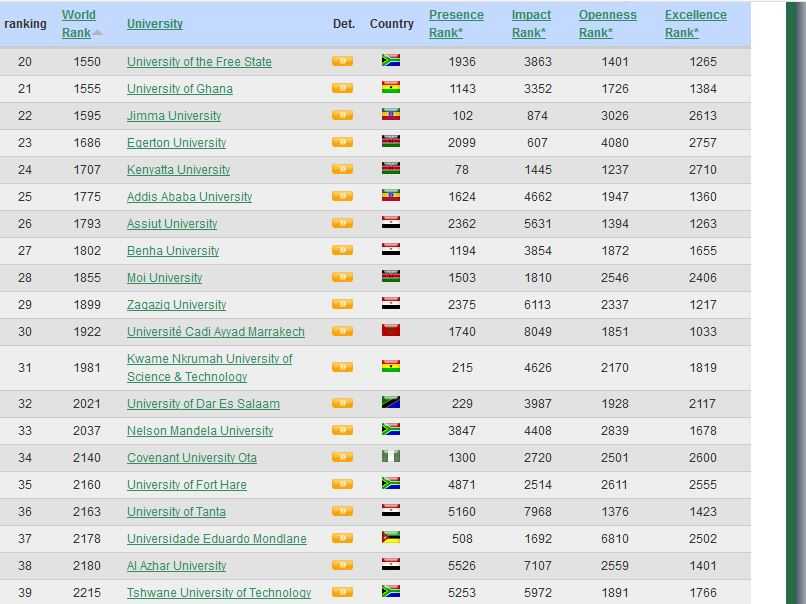
Task: Click the flag in Zagazig University row
Action: [391, 303]
